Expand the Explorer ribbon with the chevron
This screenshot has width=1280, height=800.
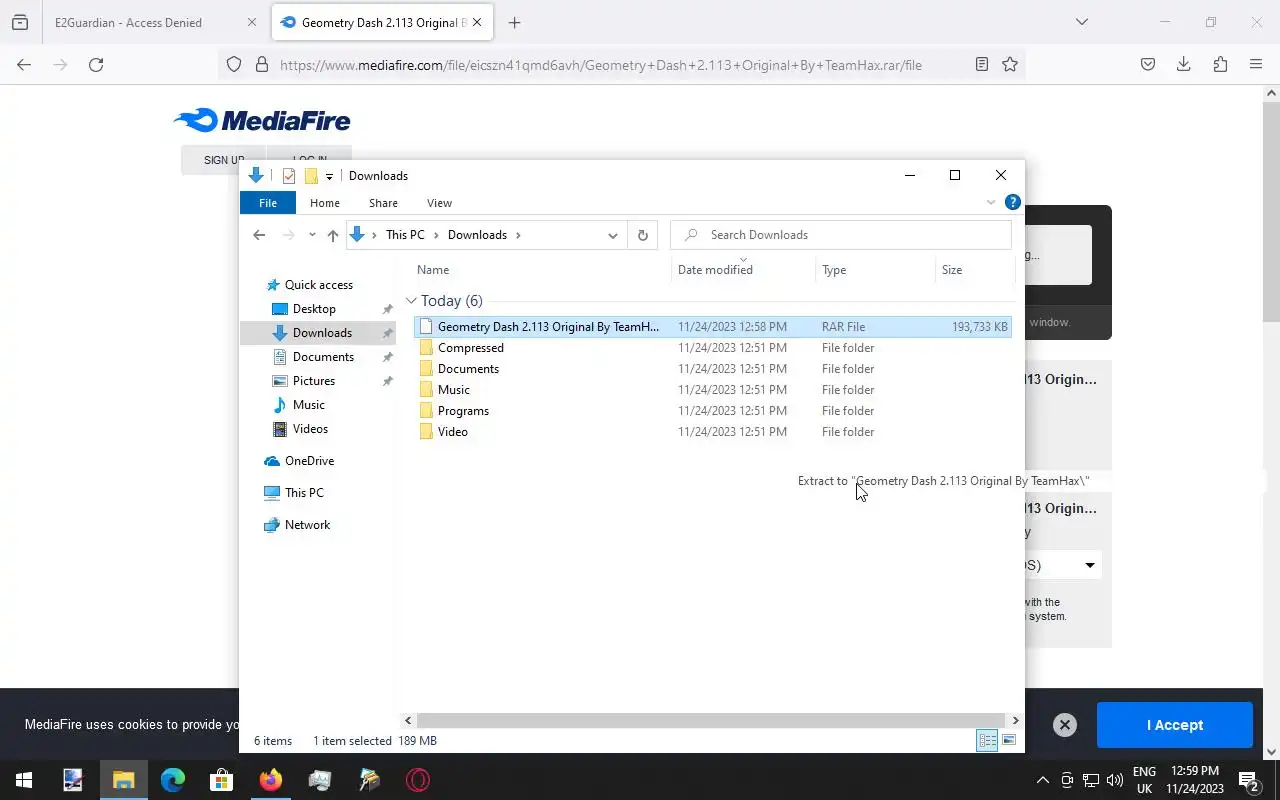tap(991, 202)
